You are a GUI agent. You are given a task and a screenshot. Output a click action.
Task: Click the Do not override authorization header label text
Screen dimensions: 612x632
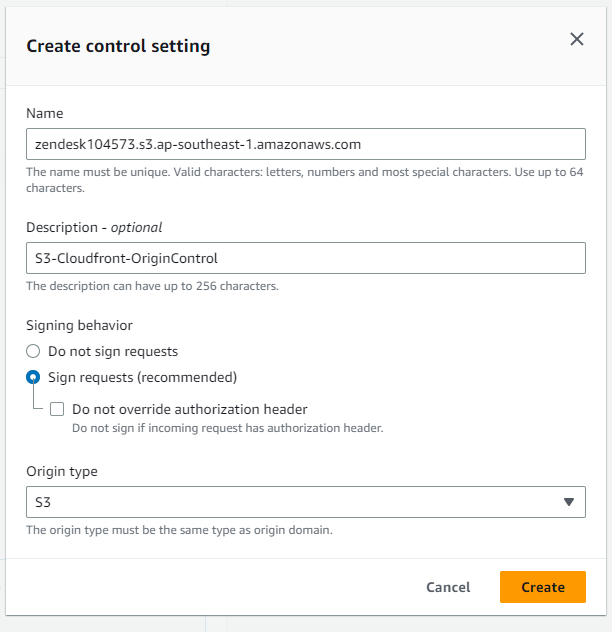point(190,409)
